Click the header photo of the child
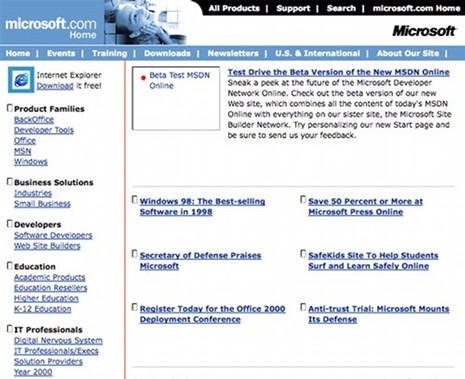The height and width of the screenshot is (379, 465). tap(147, 22)
